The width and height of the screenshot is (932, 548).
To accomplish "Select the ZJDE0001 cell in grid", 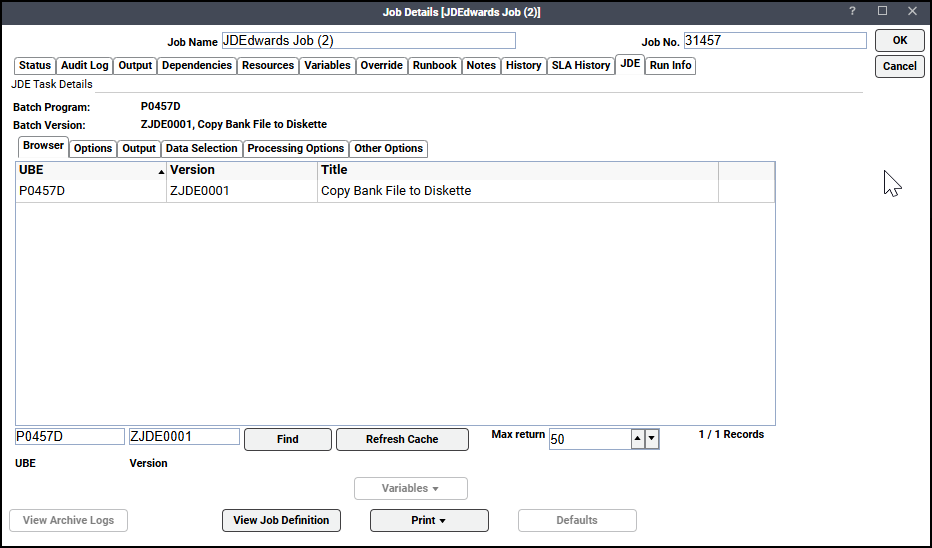I will point(242,191).
